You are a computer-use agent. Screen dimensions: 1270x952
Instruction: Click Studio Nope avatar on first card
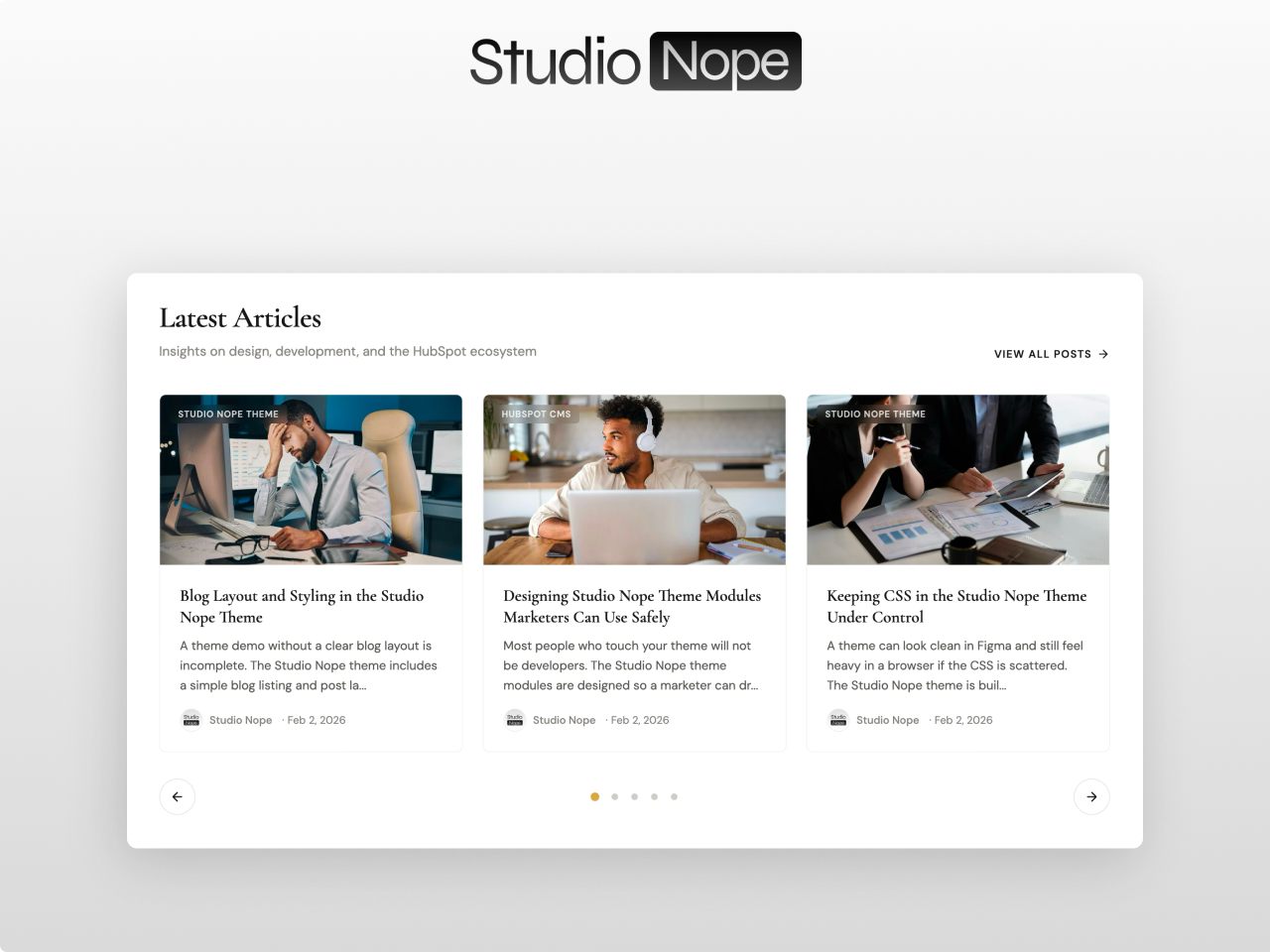[191, 719]
